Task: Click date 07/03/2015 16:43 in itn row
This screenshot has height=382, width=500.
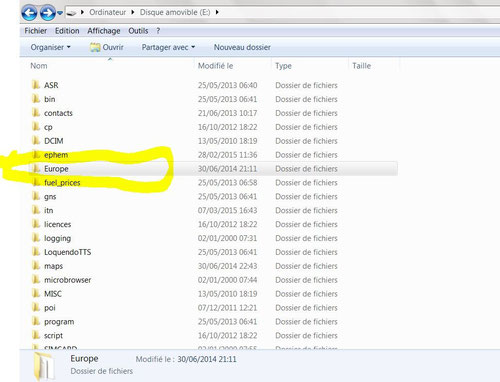Action: click(227, 210)
